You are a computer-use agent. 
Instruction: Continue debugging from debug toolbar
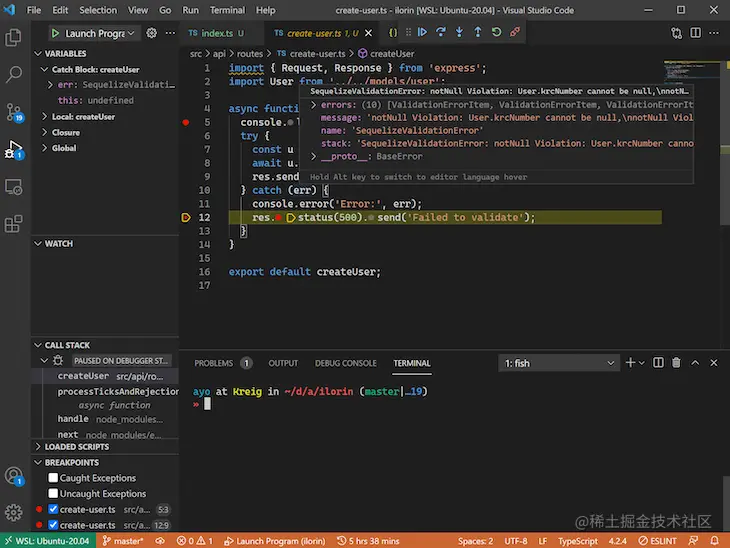[422, 32]
